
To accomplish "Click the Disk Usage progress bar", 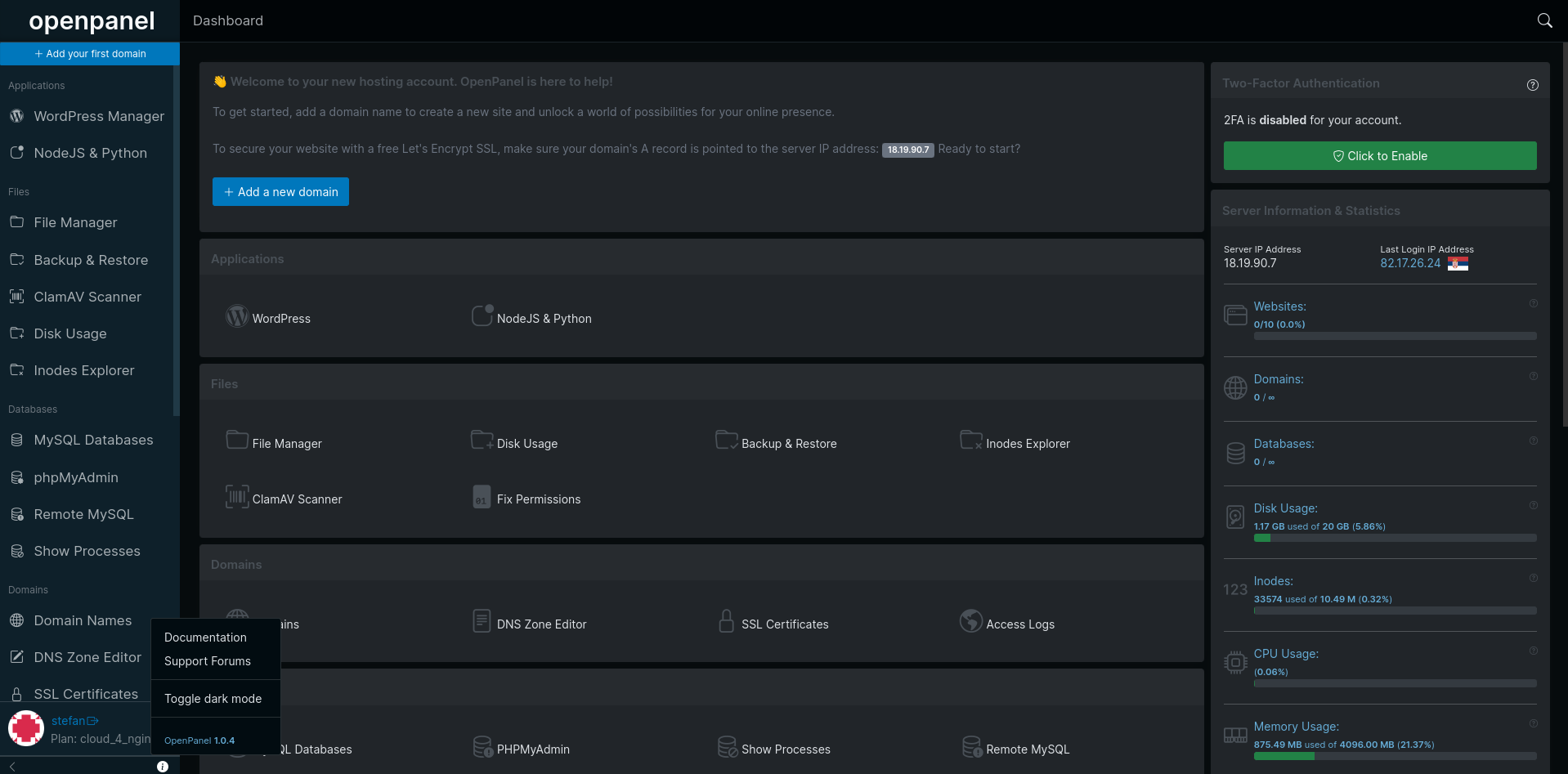I will pyautogui.click(x=1395, y=538).
